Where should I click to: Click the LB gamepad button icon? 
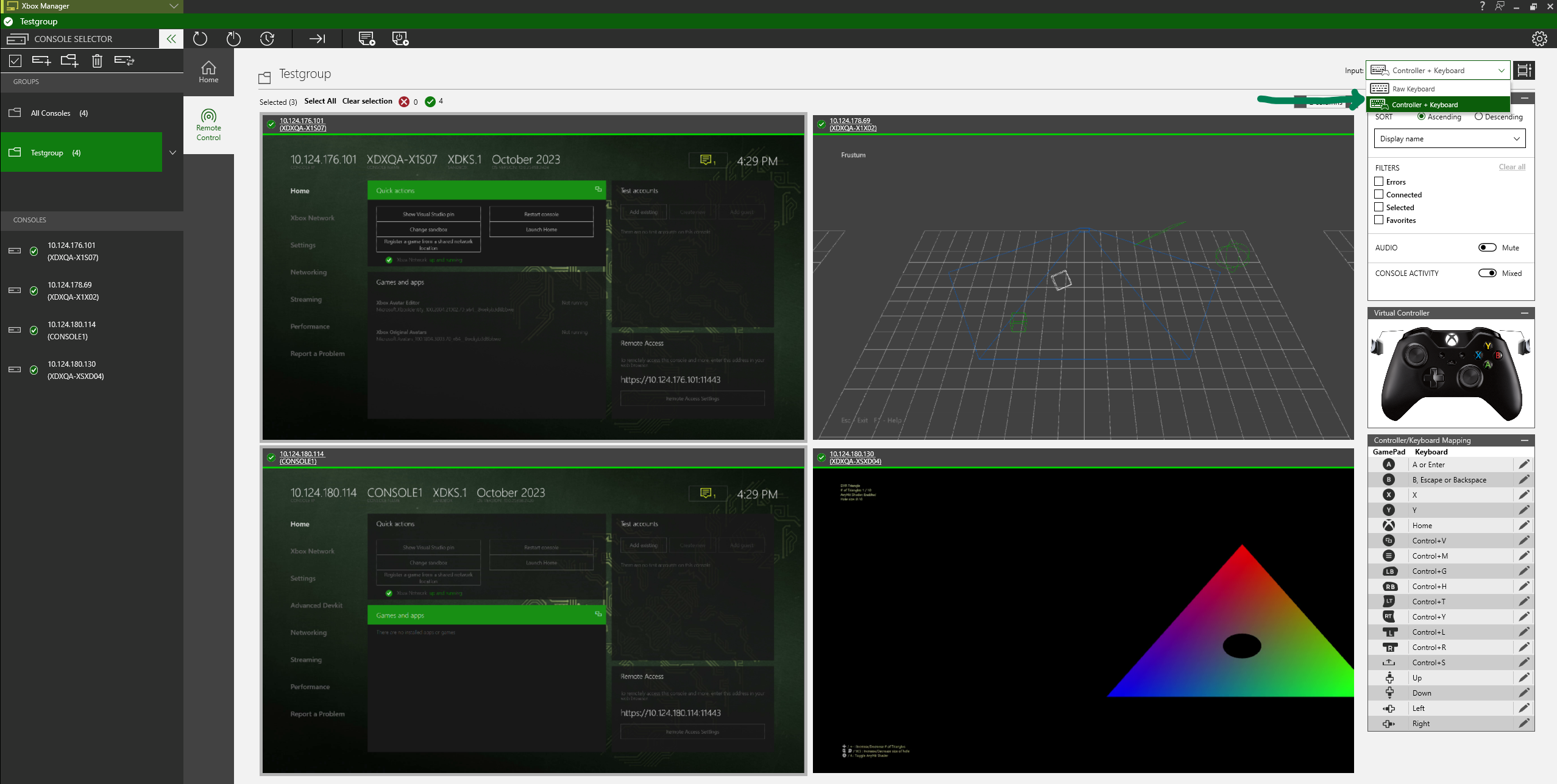click(x=1389, y=571)
